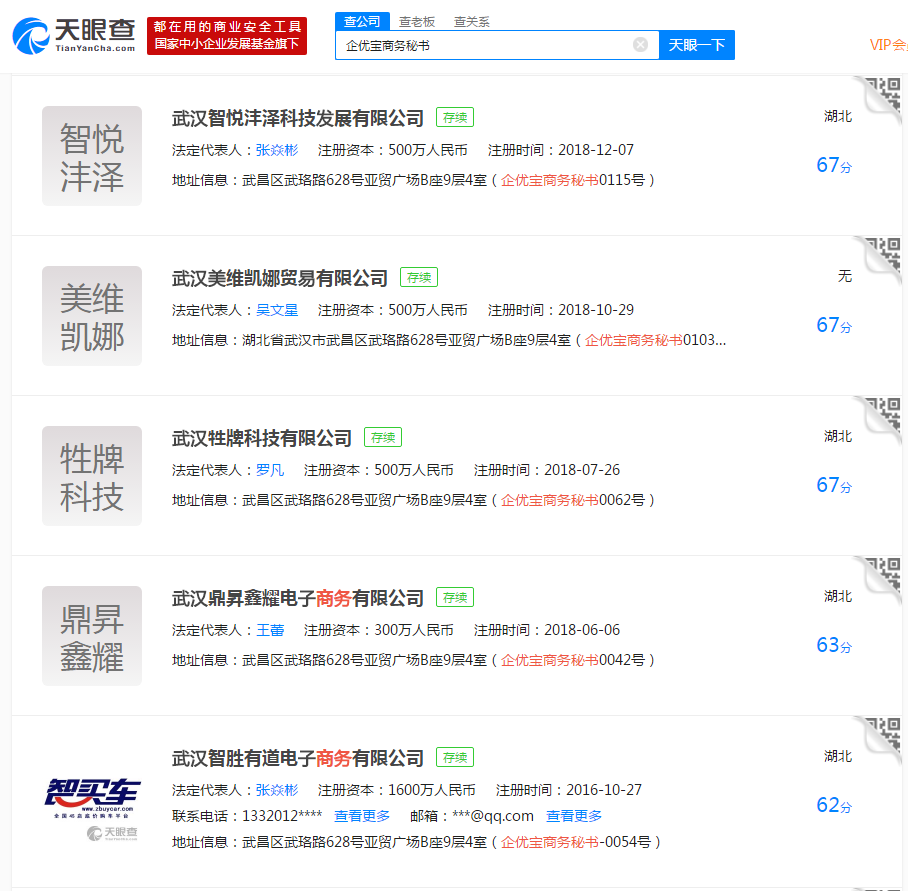Click the 智悦沣泽 logo tile

92,156
